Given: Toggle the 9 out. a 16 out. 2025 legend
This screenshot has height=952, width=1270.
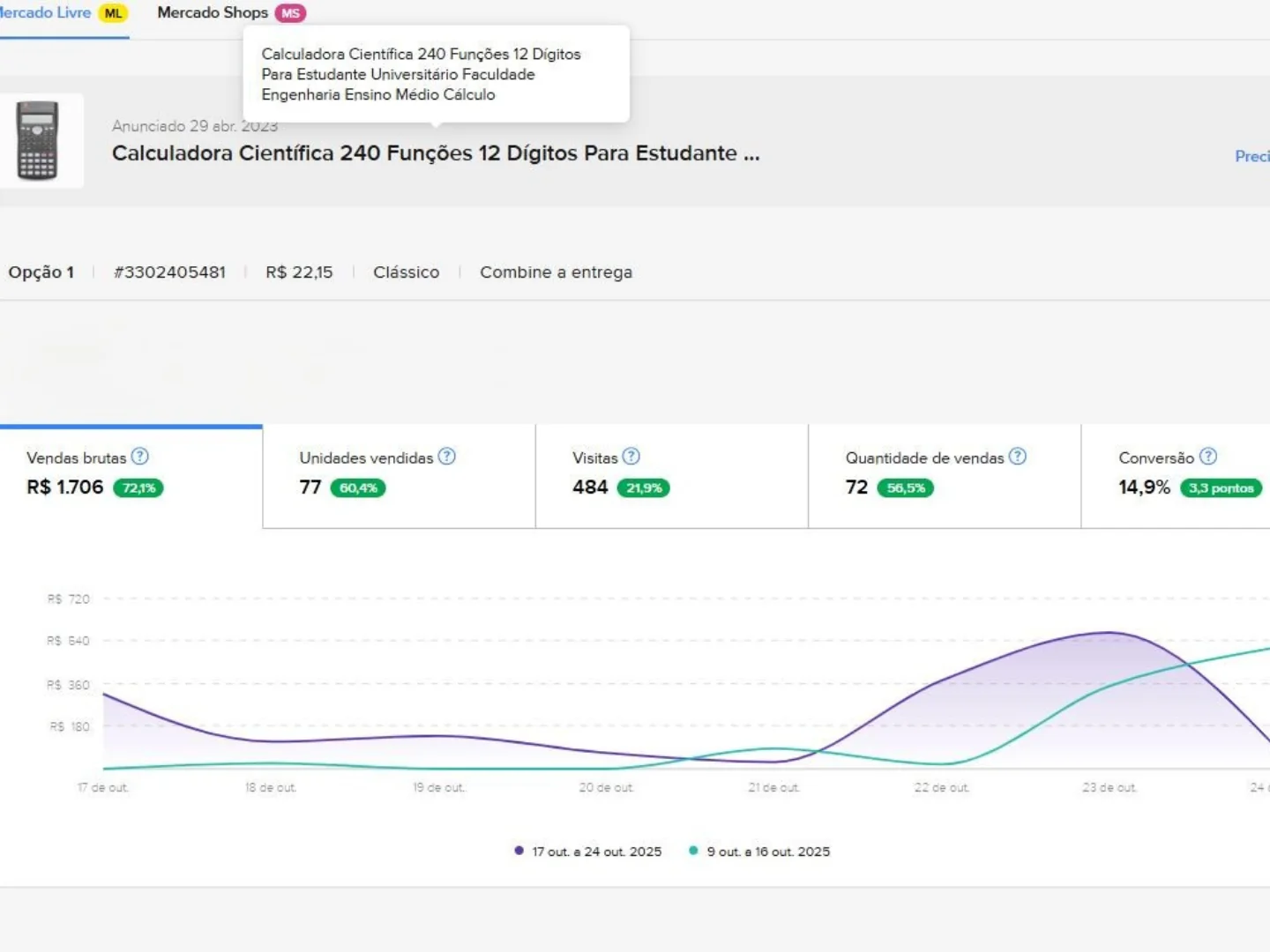Looking at the screenshot, I should (x=759, y=852).
